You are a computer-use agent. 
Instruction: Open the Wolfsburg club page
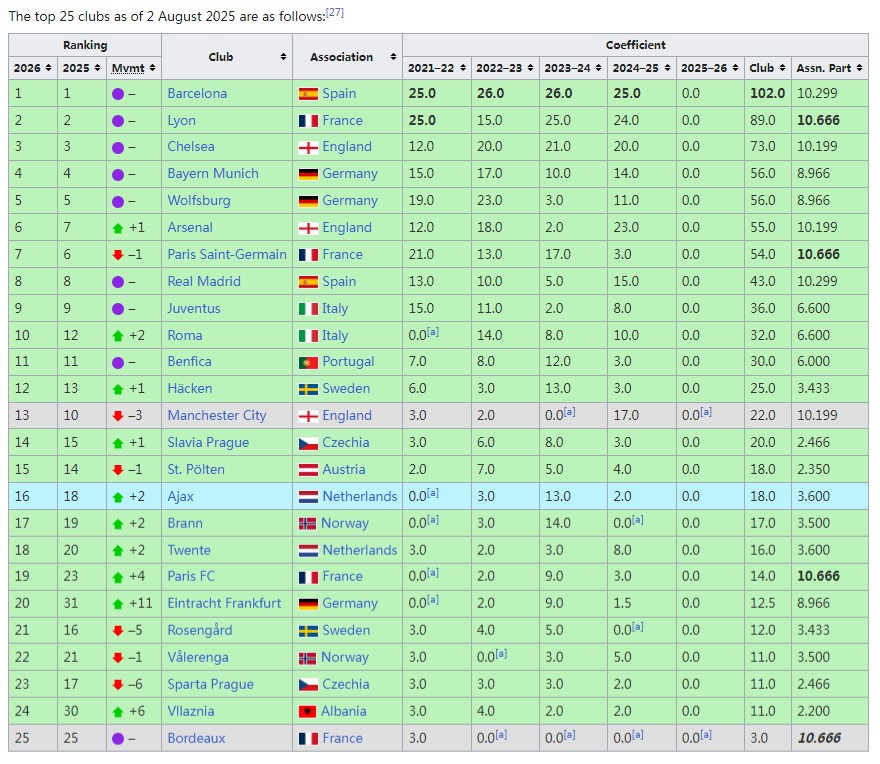point(199,200)
